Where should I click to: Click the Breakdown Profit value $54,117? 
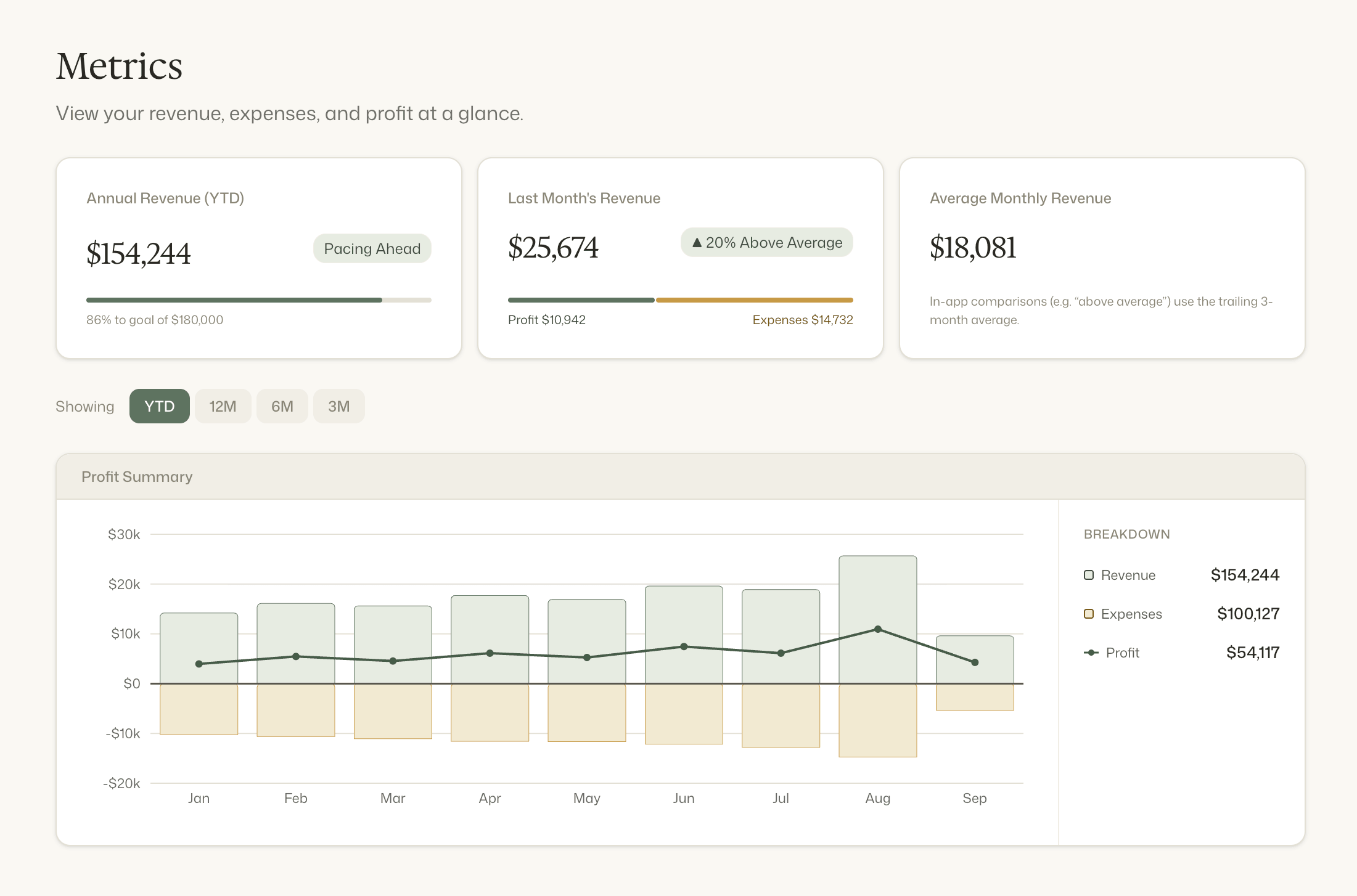1253,653
